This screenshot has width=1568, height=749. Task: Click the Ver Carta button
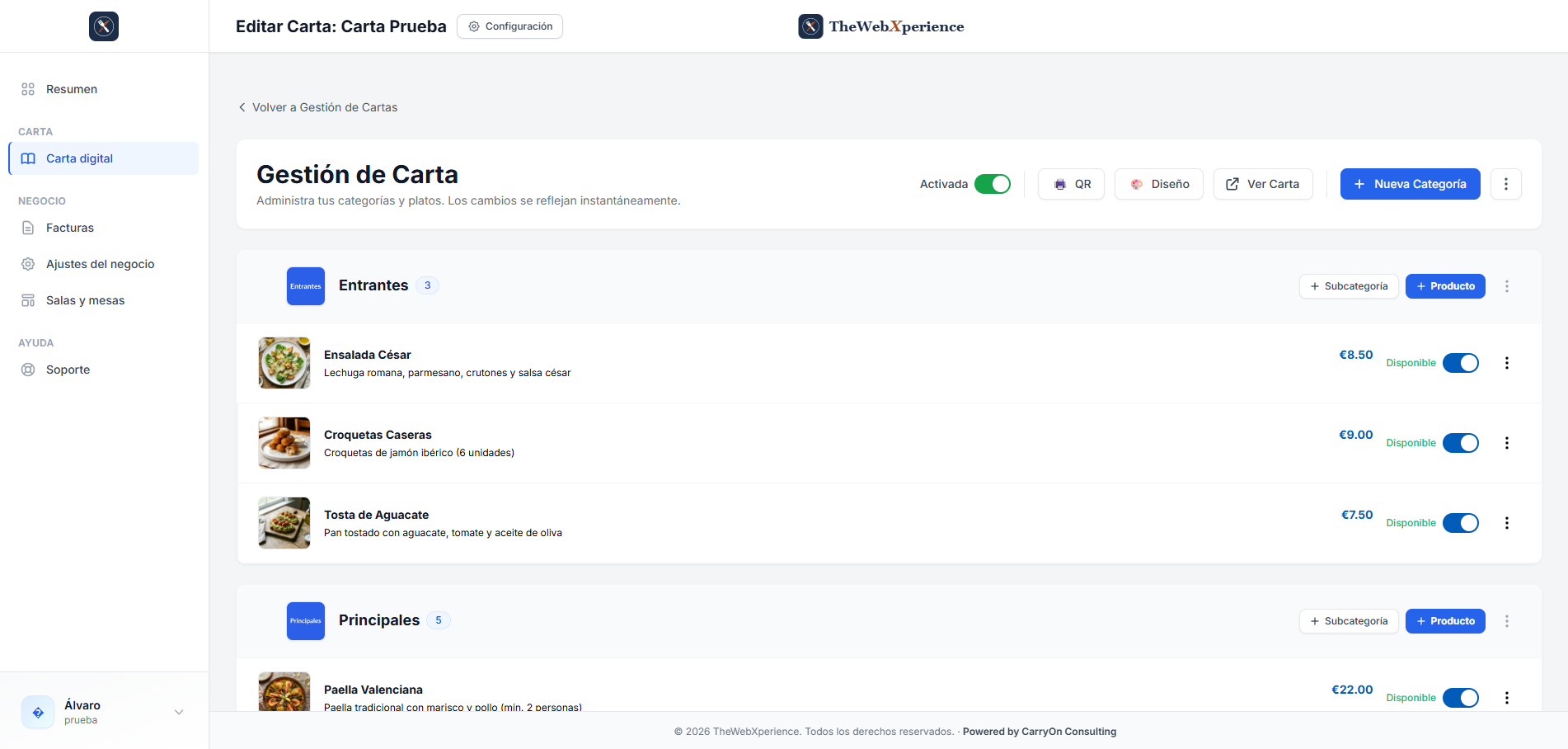[1263, 184]
